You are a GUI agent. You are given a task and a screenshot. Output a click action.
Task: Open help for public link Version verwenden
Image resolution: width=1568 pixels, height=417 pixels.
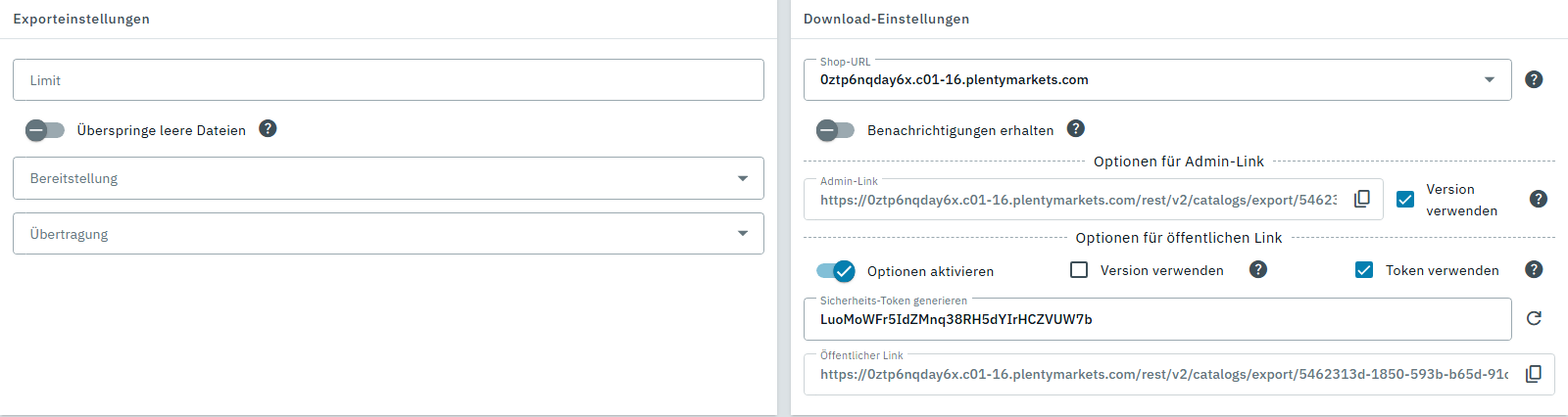[1258, 269]
